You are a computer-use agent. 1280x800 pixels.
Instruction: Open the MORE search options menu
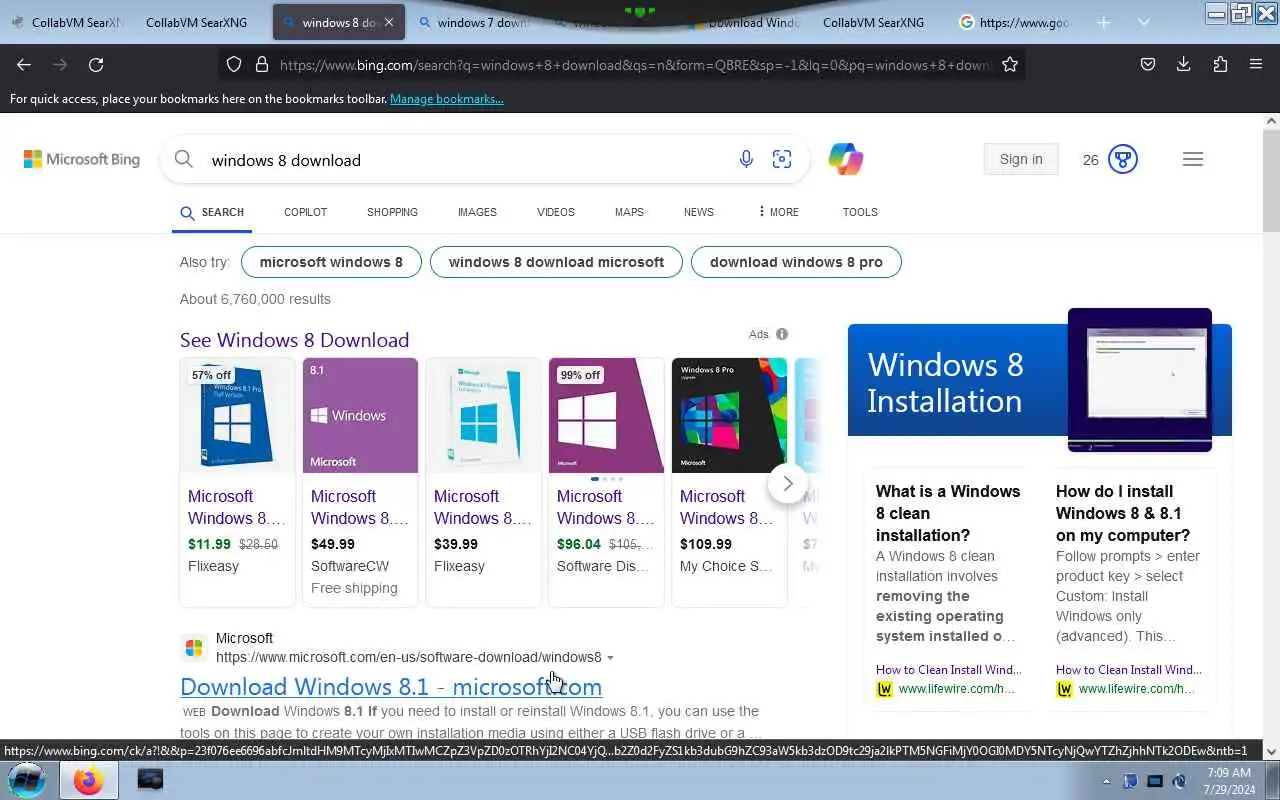[x=778, y=212]
